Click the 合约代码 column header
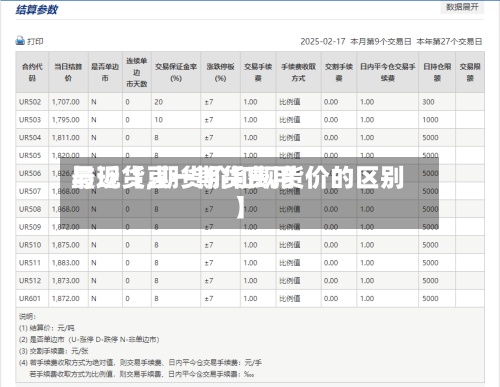 32,72
